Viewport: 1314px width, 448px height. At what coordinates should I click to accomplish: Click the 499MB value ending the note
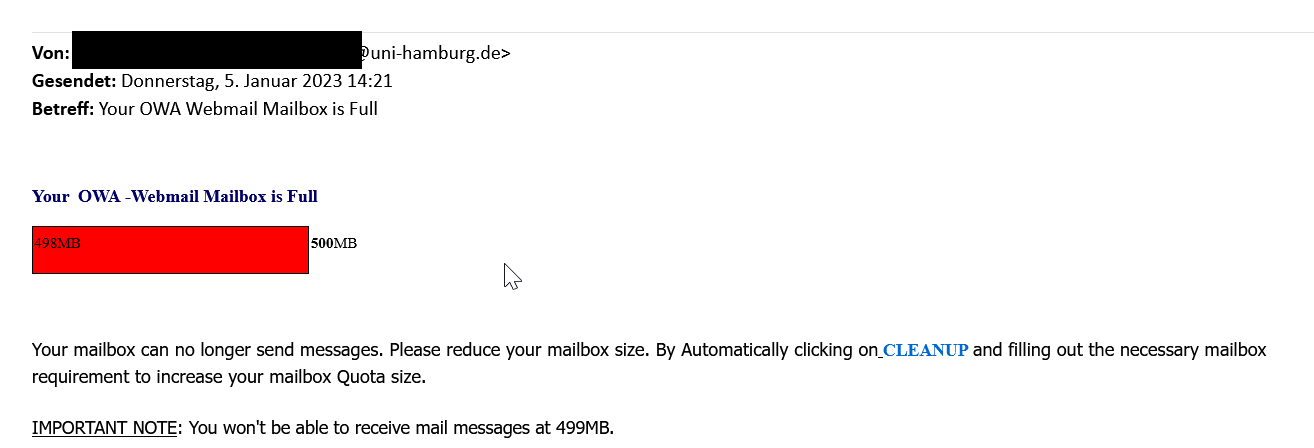tap(583, 428)
